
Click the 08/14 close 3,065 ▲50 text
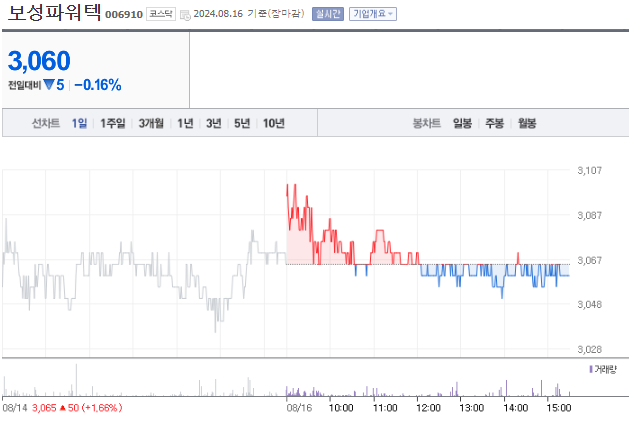point(77,408)
